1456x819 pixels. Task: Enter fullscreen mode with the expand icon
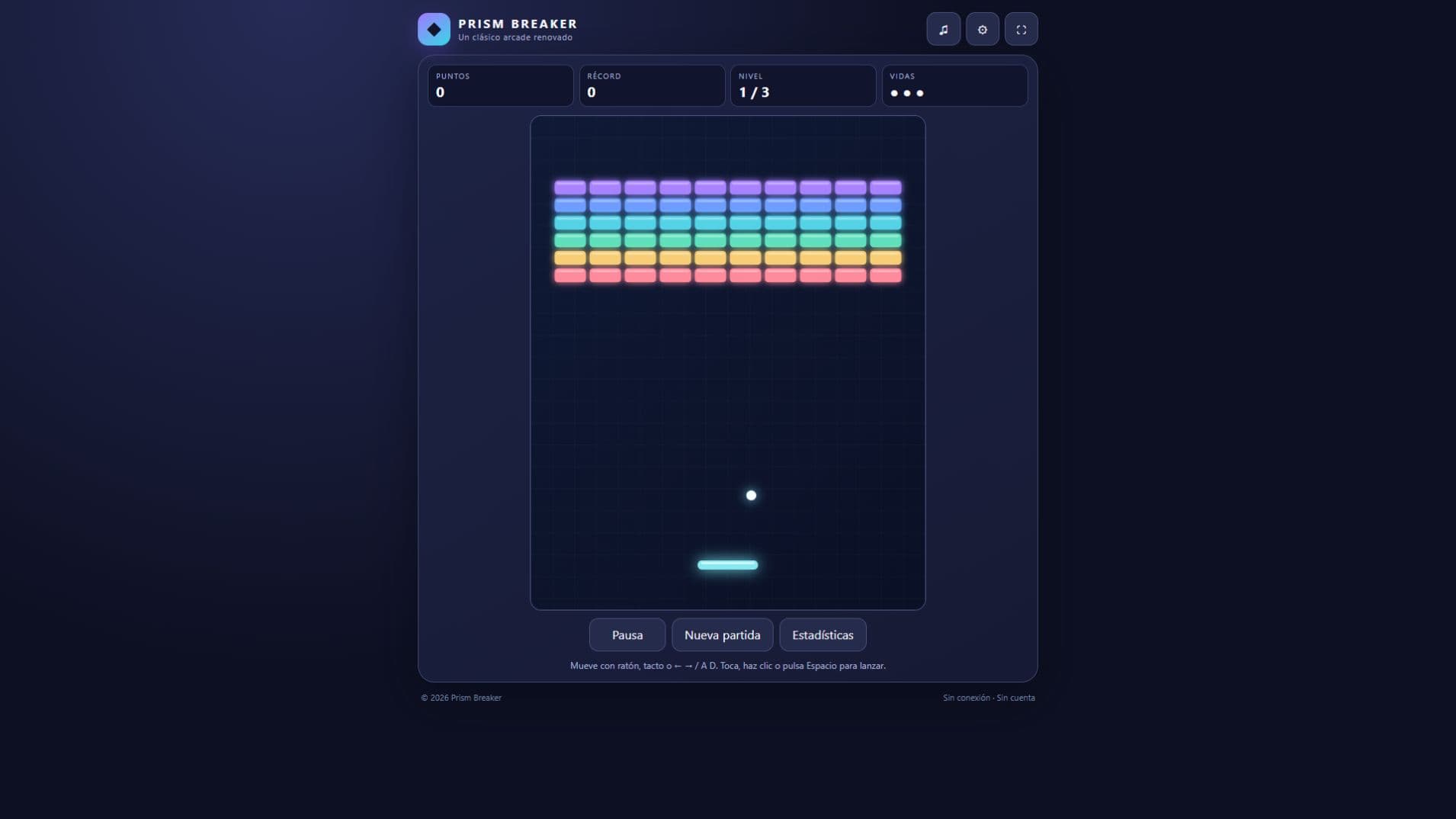pos(1021,30)
